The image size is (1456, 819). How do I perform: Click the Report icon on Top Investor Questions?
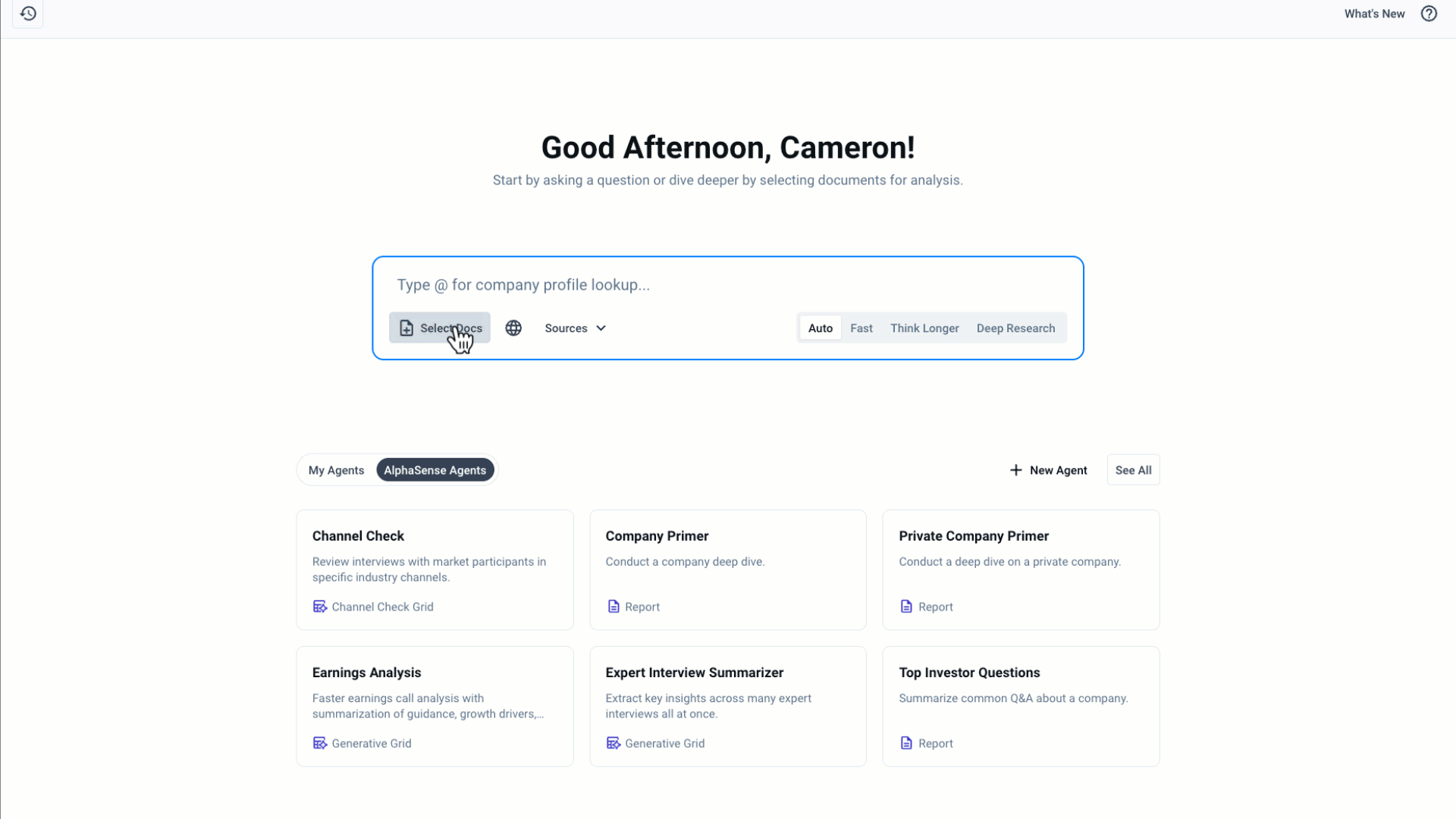tap(907, 743)
